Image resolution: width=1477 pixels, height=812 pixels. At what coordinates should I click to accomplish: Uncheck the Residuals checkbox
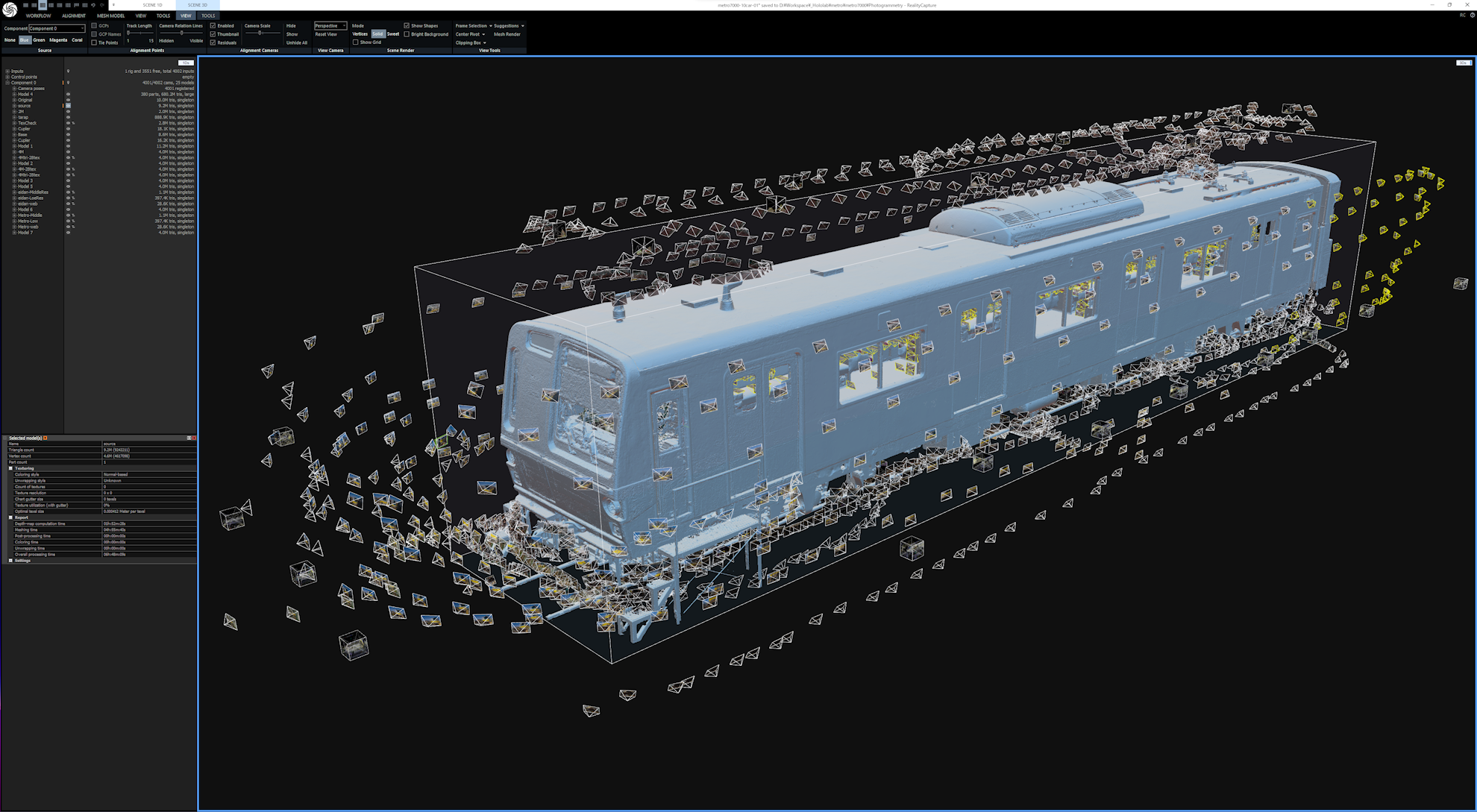213,43
